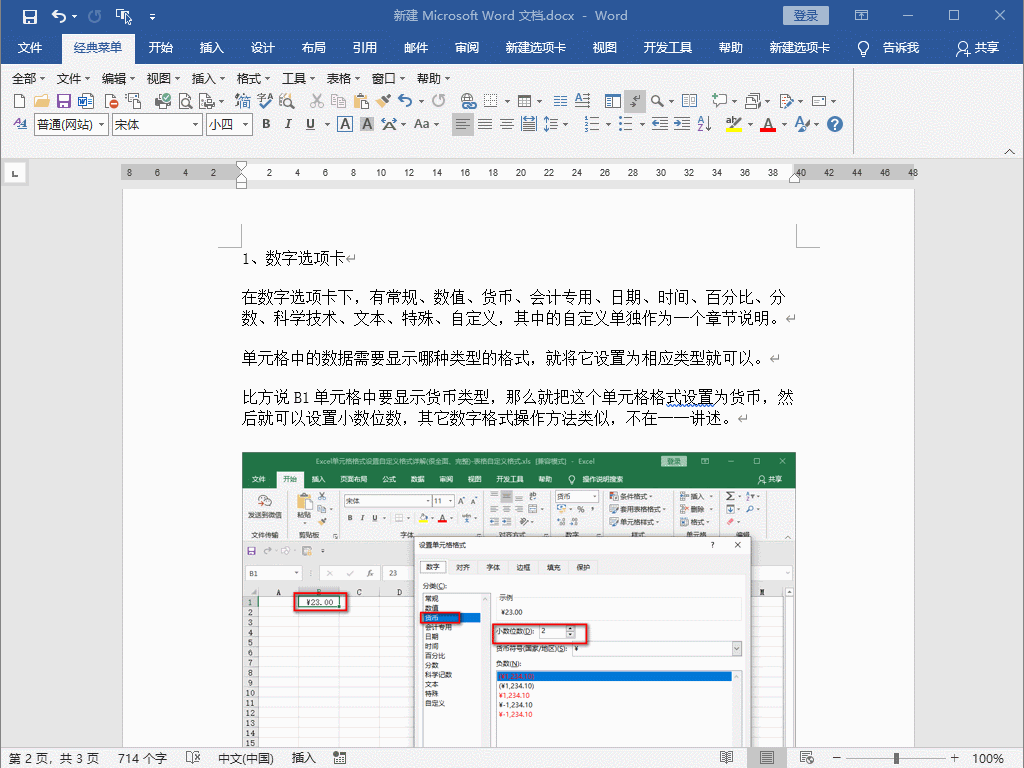The height and width of the screenshot is (768, 1024).
Task: Open the line spacing dropdown arrow
Action: click(565, 124)
